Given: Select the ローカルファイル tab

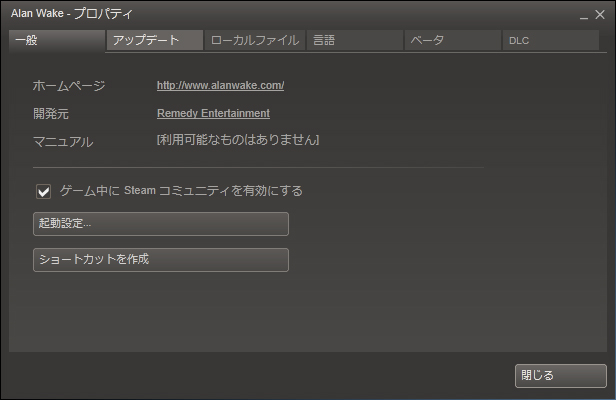Looking at the screenshot, I should 255,40.
